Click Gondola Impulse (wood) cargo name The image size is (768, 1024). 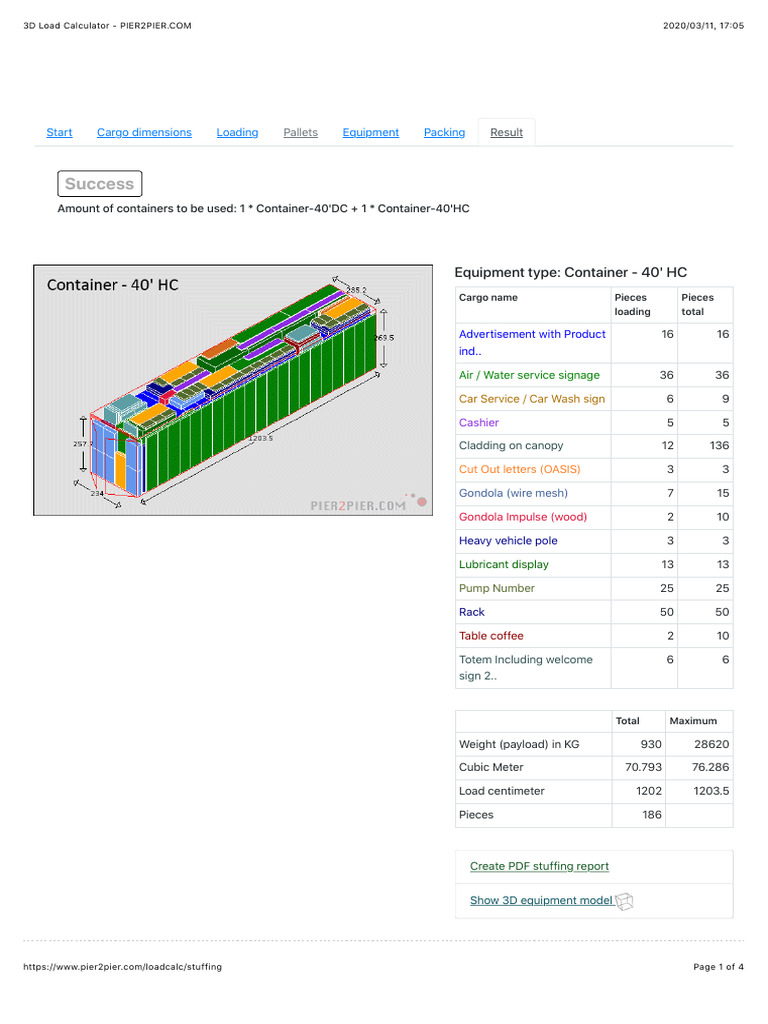click(523, 517)
